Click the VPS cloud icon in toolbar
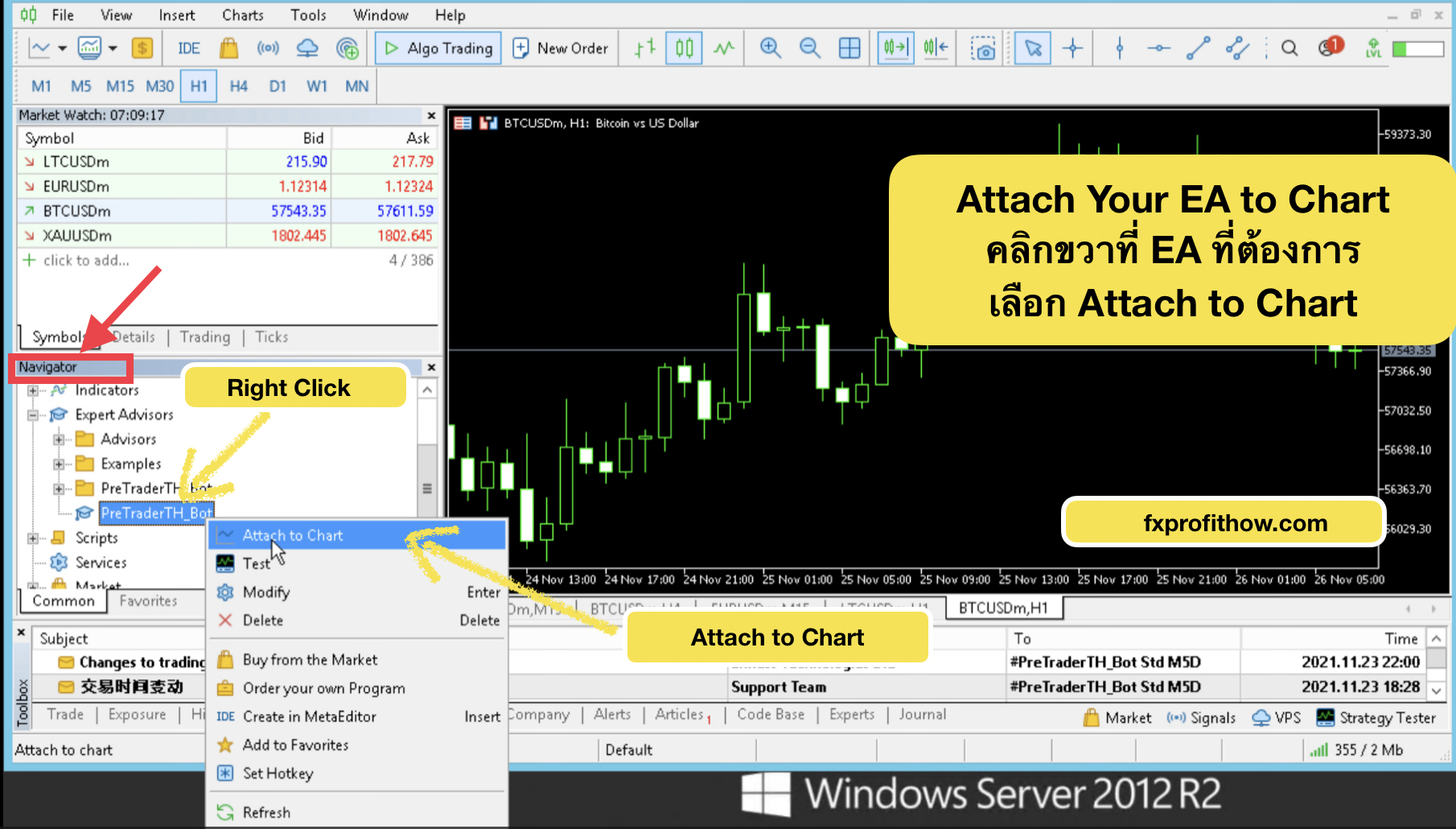Image resolution: width=1456 pixels, height=829 pixels. tap(307, 48)
